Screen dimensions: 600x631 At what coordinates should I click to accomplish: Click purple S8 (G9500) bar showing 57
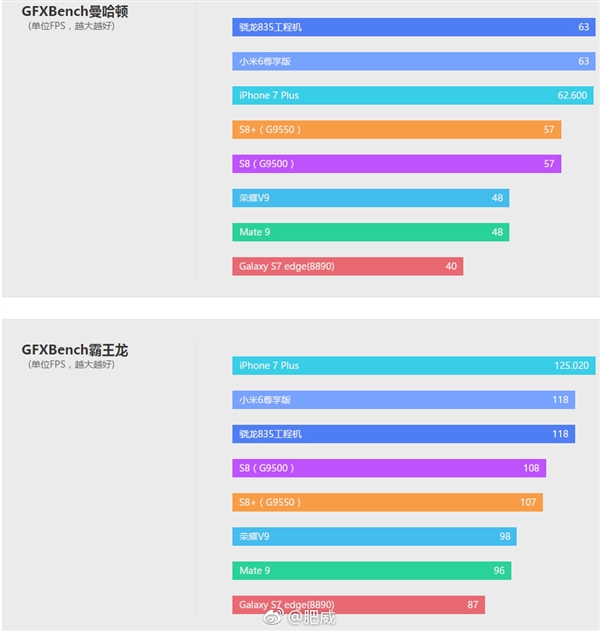(396, 163)
